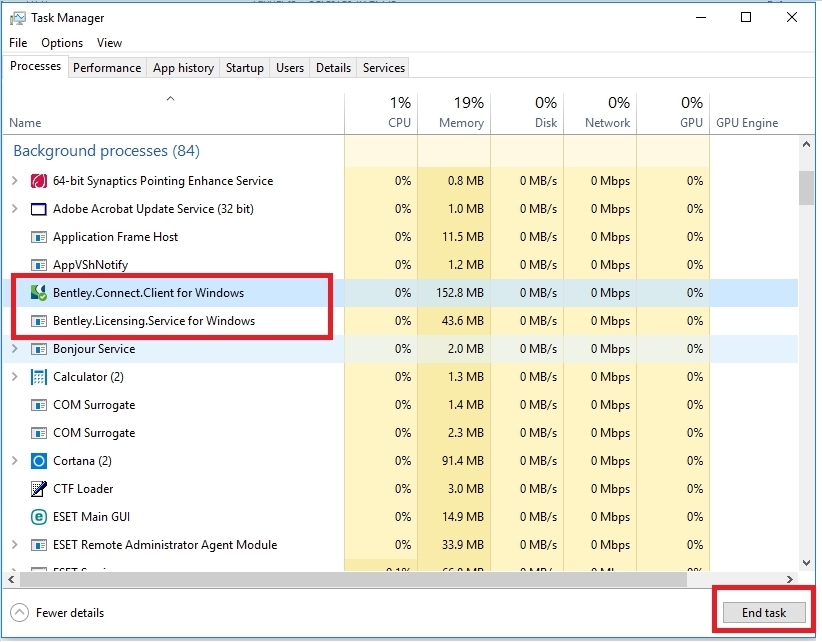Viewport: 822px width, 642px height.
Task: Click the horizontal scrollbar left arrow
Action: pyautogui.click(x=11, y=580)
